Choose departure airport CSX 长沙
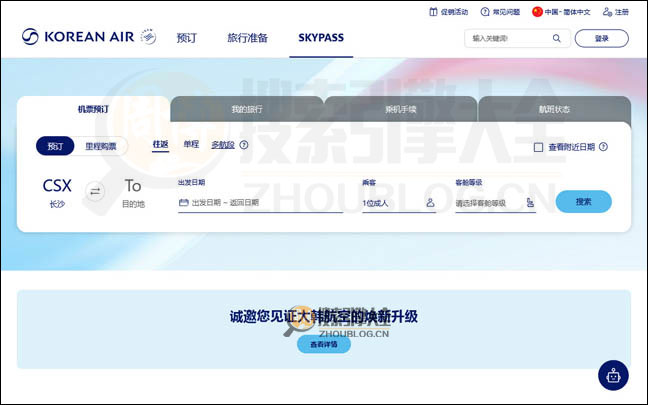 coord(57,192)
